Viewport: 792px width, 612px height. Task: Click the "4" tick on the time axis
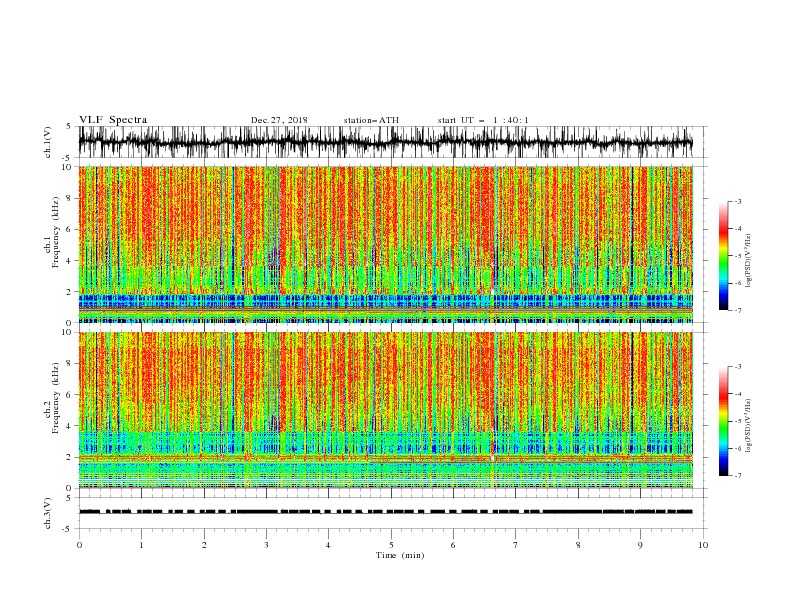(328, 545)
